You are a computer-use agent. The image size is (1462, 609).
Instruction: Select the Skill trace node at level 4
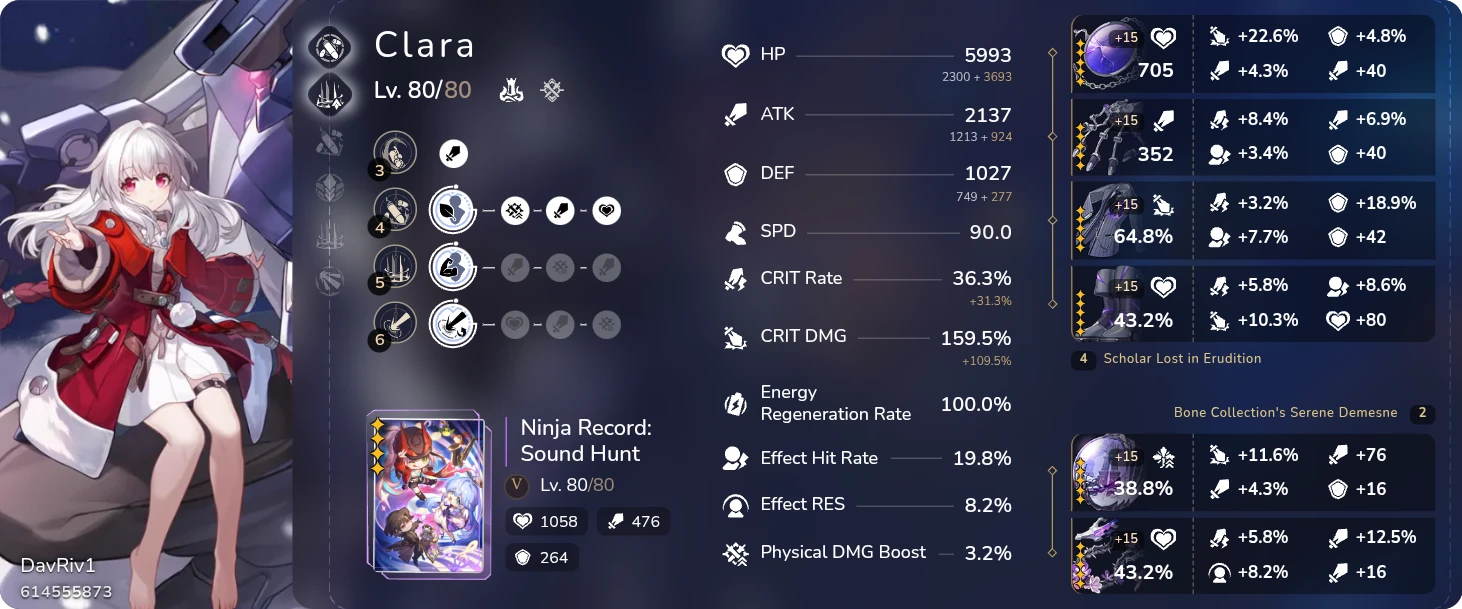394,211
